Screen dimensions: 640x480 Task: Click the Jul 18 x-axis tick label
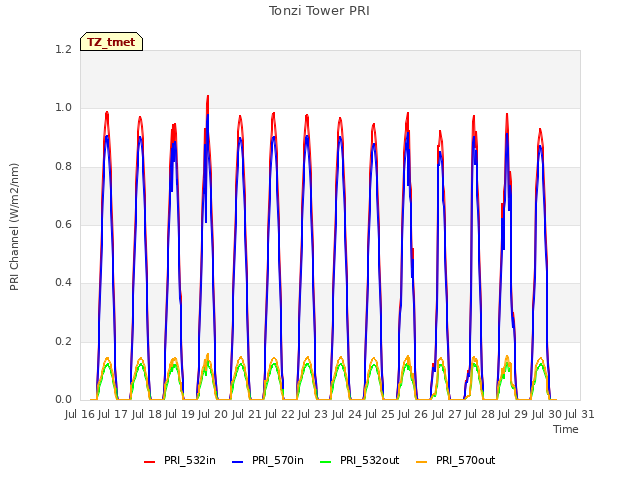(146, 415)
